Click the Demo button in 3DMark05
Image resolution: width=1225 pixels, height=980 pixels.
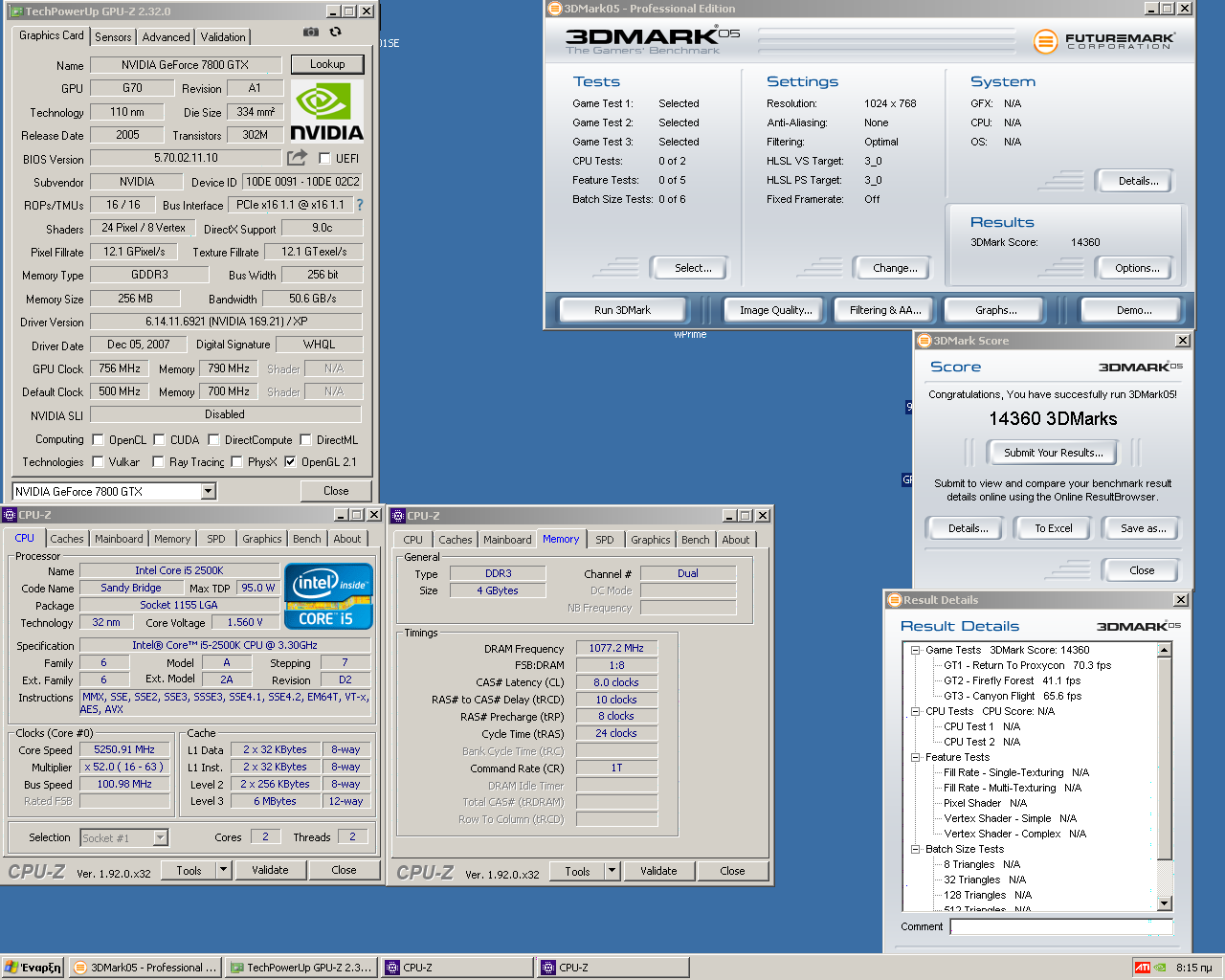point(1134,310)
